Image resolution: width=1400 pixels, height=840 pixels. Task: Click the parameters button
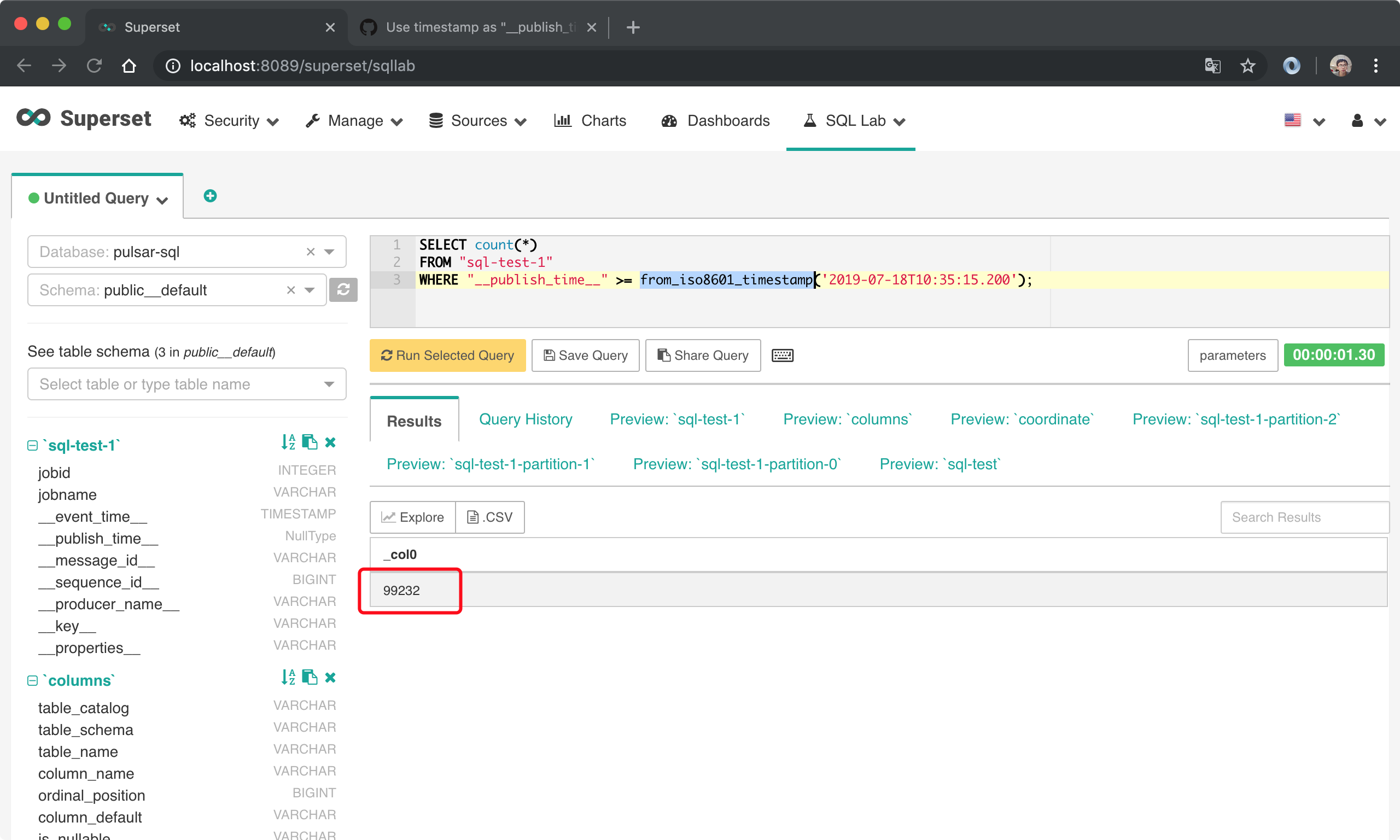click(1232, 355)
